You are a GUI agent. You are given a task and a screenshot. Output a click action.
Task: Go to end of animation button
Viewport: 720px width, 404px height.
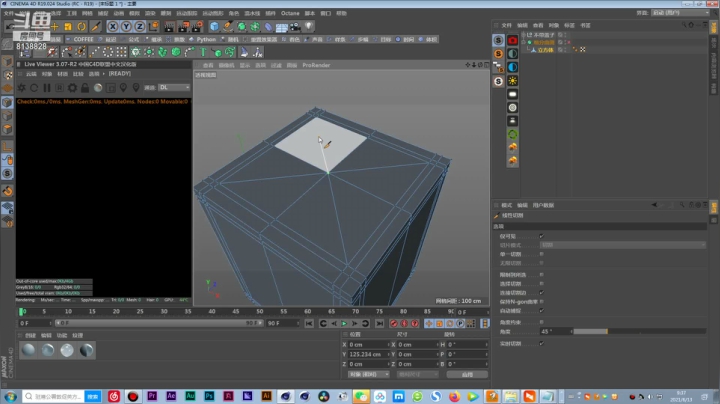pyautogui.click(x=379, y=324)
